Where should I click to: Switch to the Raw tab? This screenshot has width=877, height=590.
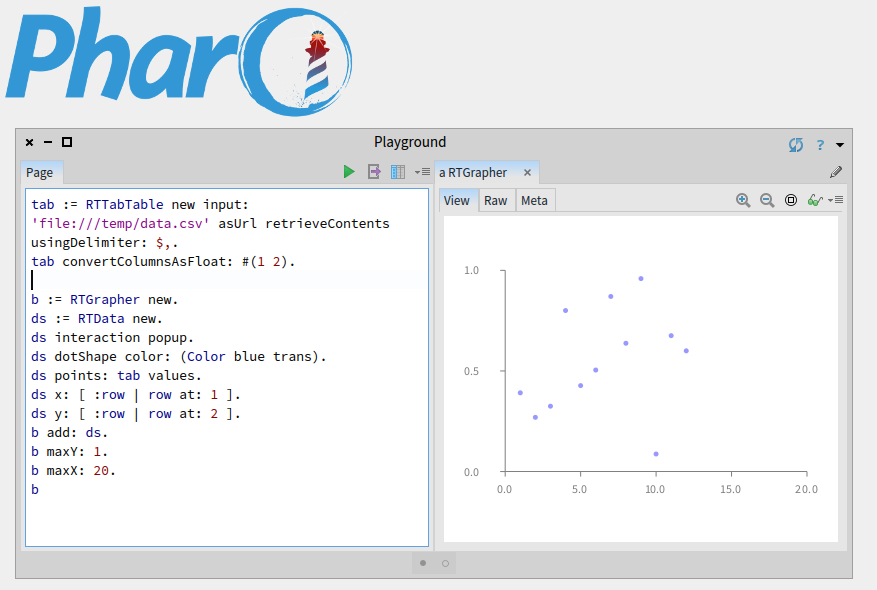(495, 200)
